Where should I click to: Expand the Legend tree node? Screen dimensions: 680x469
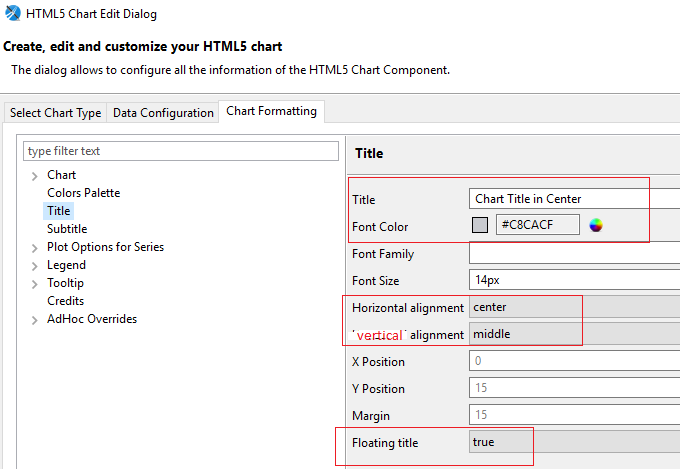click(35, 266)
